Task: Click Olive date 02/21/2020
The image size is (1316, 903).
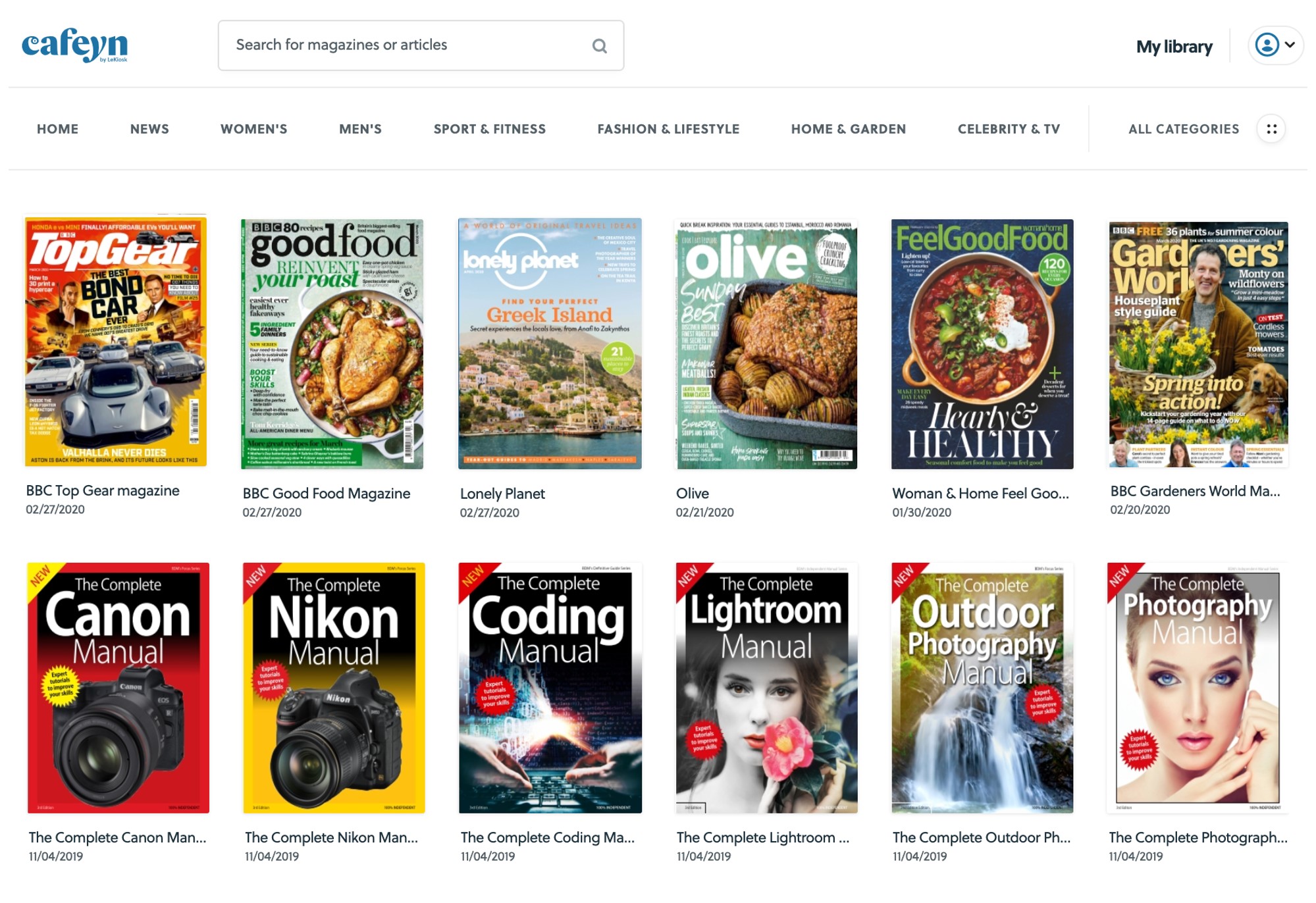Action: pos(704,512)
